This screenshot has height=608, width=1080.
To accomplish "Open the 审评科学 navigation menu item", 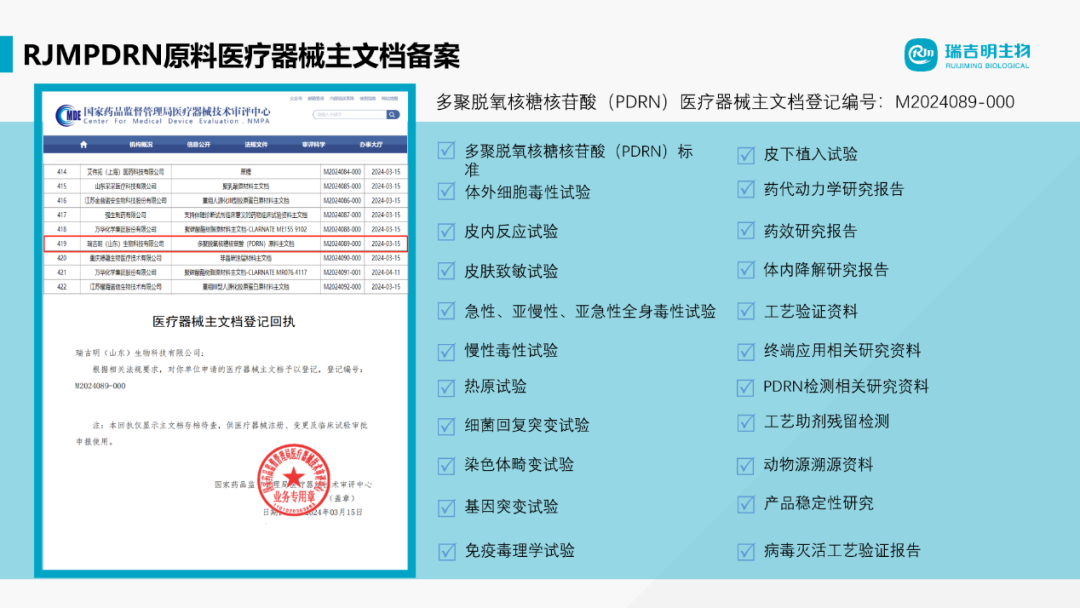I will [x=313, y=145].
